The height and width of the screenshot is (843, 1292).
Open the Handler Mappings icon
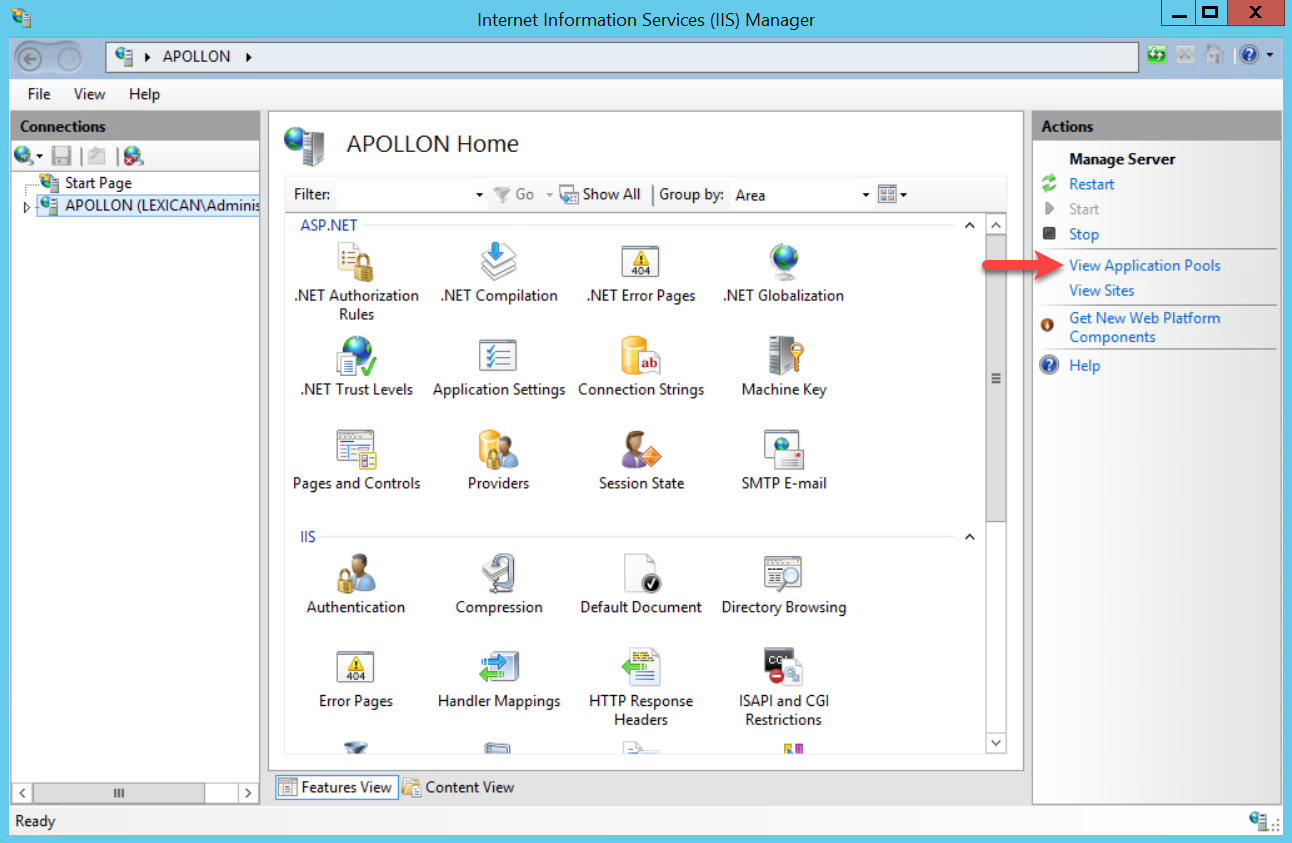[498, 670]
